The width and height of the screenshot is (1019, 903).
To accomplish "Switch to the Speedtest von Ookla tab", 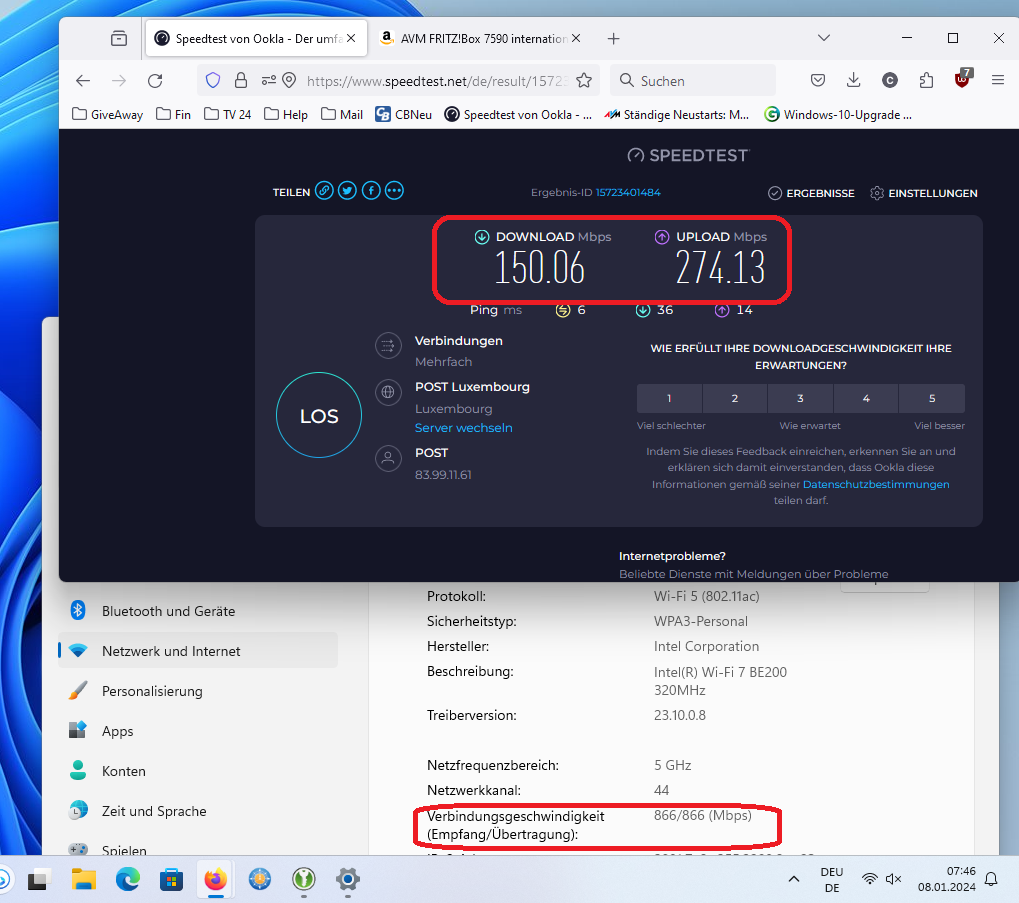I will pyautogui.click(x=256, y=38).
